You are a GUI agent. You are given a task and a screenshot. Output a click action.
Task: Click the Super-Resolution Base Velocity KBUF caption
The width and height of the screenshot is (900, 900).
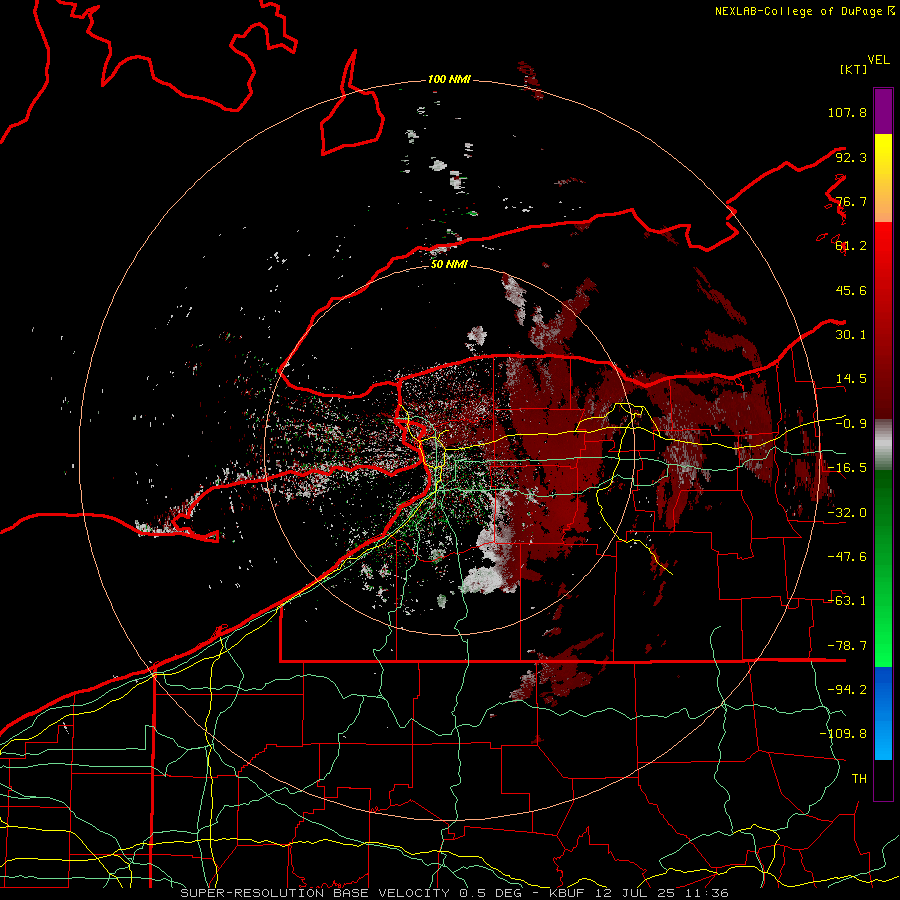point(455,893)
